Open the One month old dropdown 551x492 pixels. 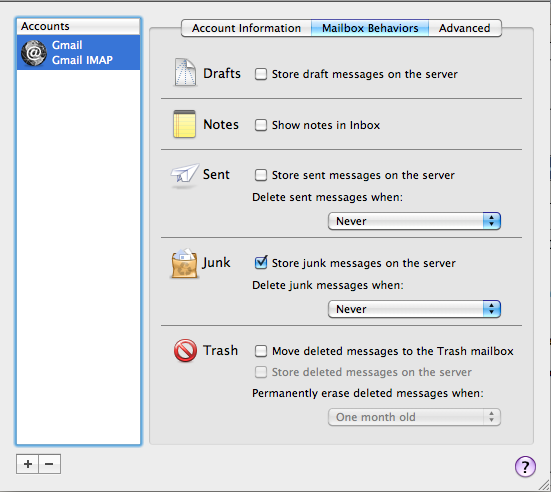tap(414, 417)
